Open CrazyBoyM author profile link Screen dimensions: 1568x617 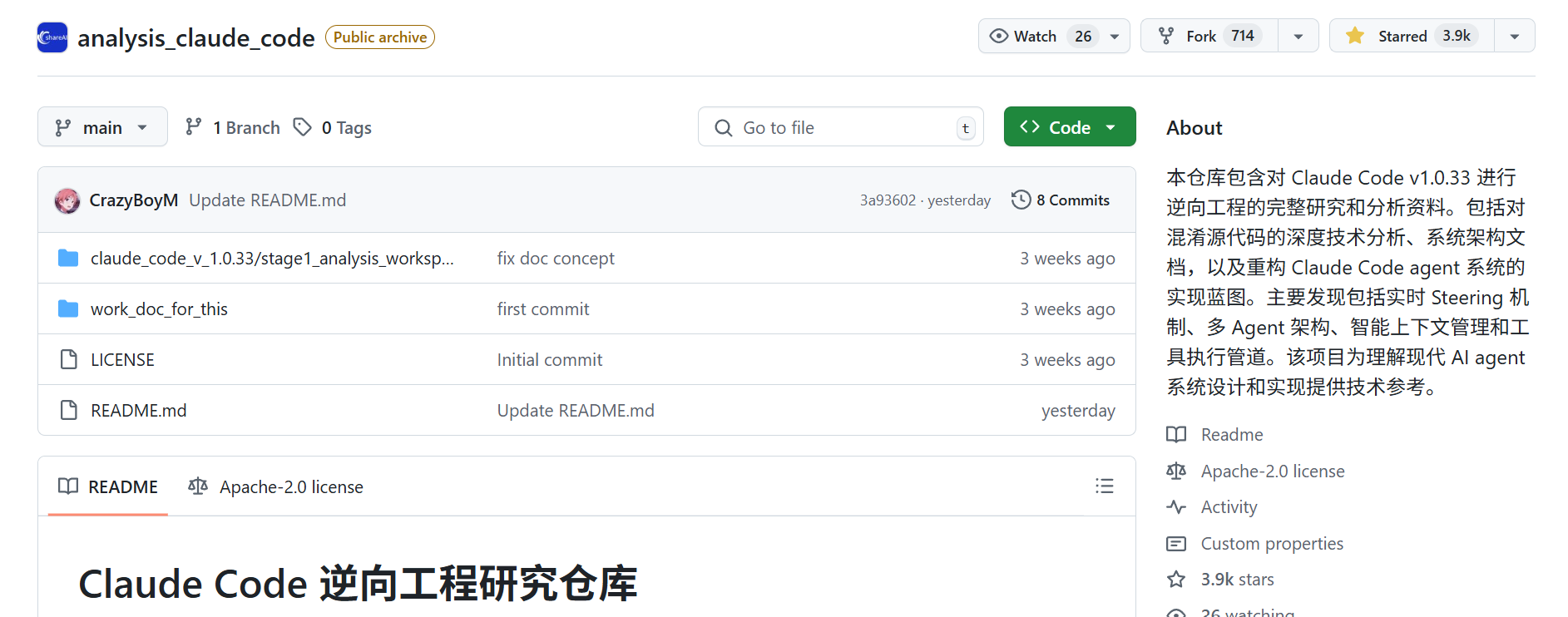pyautogui.click(x=134, y=200)
